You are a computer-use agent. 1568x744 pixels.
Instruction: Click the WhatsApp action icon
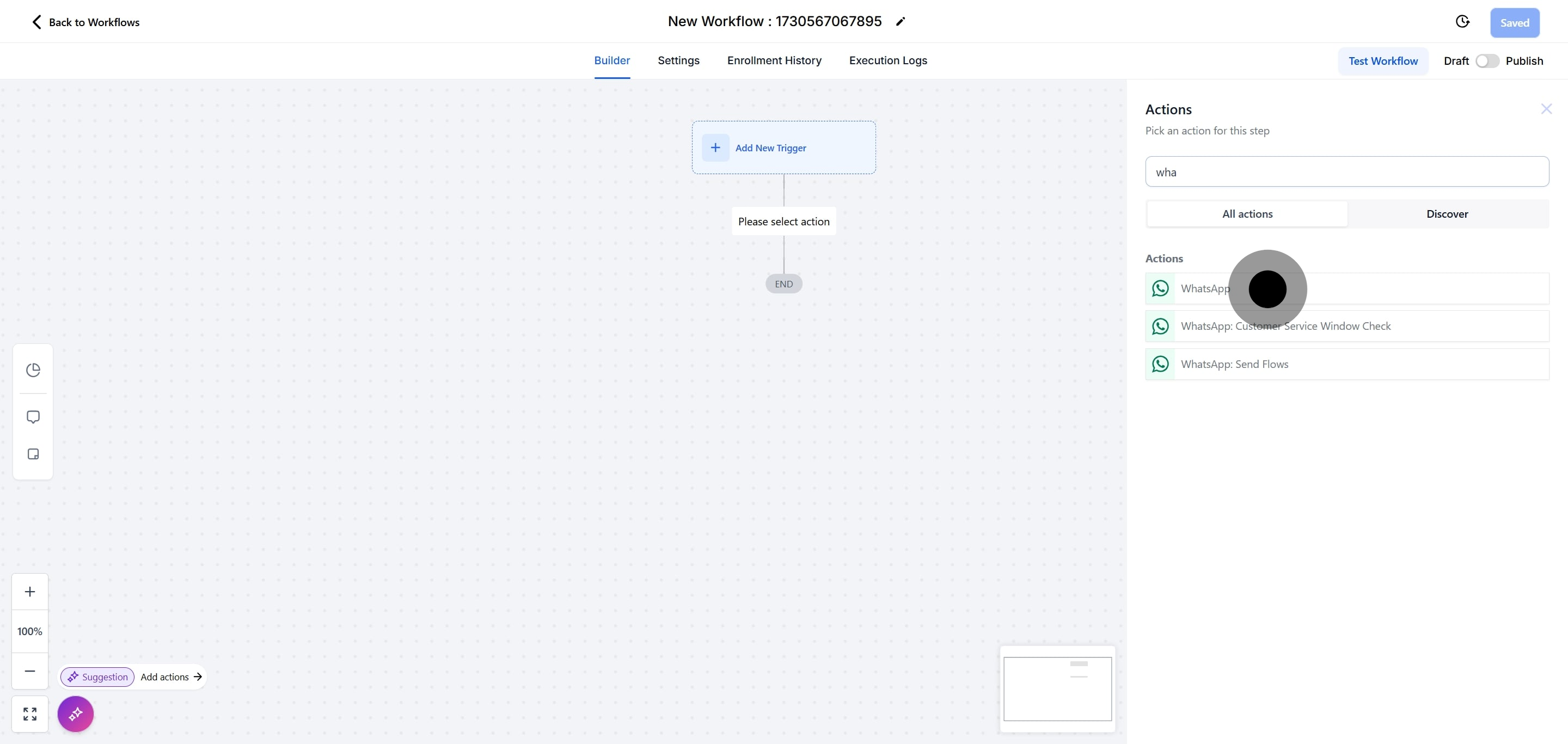pos(1160,288)
